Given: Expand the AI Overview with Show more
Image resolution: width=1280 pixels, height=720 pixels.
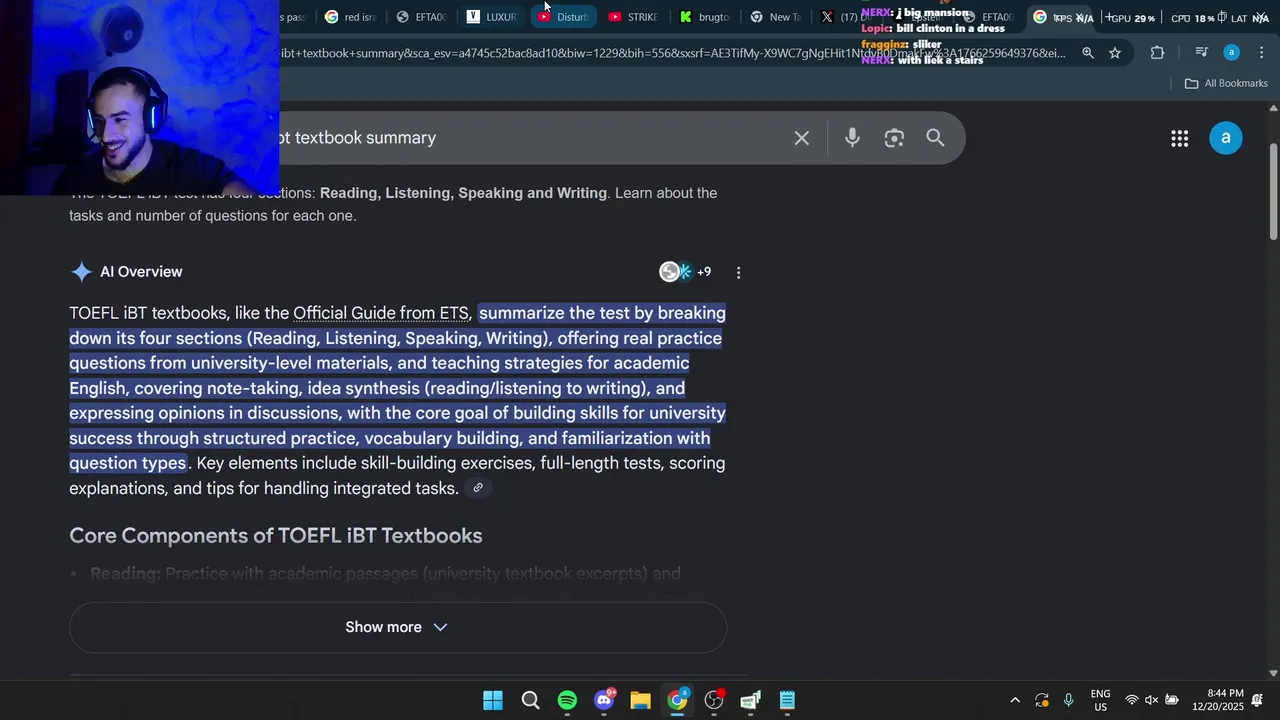Looking at the screenshot, I should pyautogui.click(x=397, y=627).
